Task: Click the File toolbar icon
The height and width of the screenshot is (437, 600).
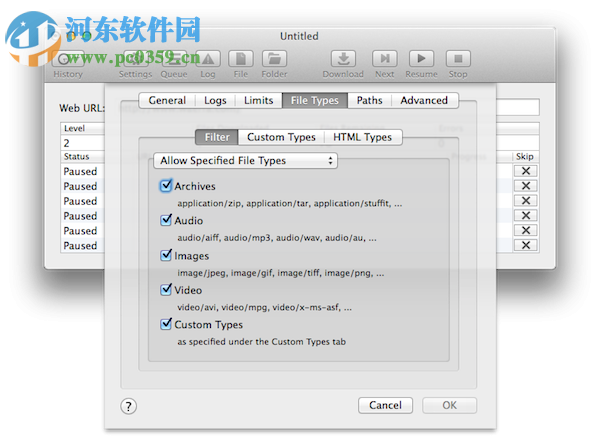Action: click(241, 59)
